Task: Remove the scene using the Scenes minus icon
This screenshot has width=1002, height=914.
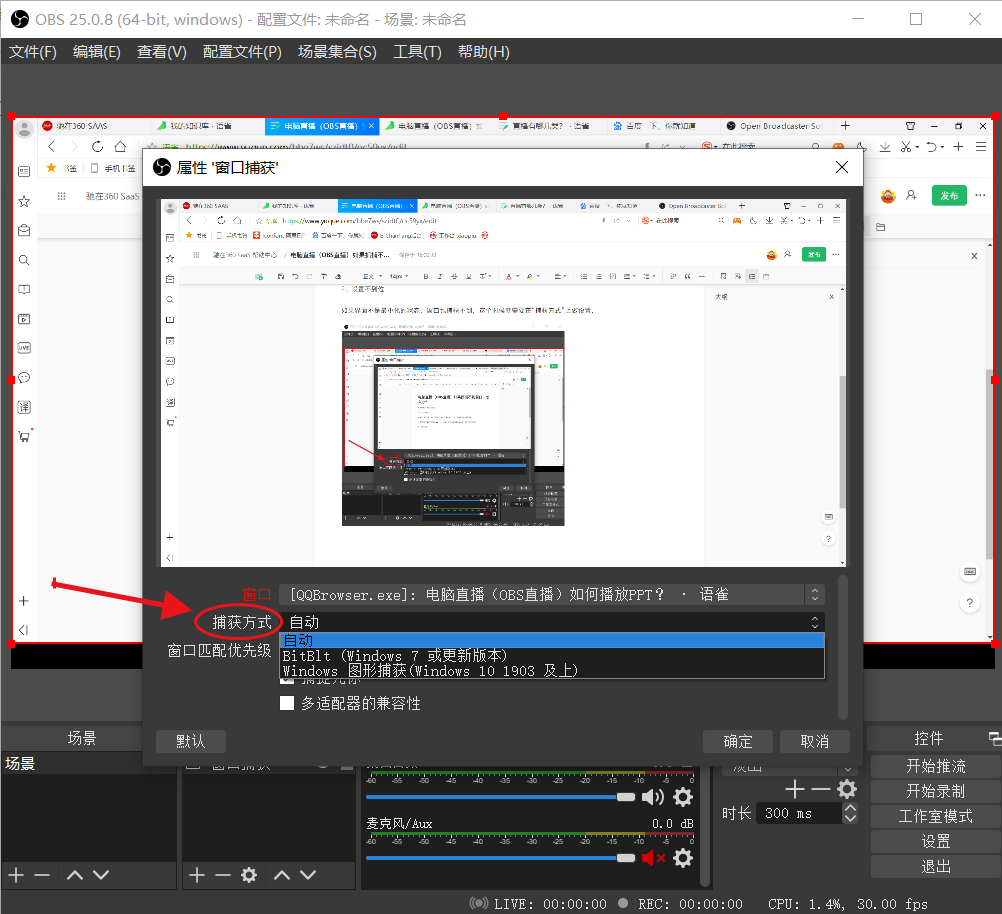Action: (42, 875)
